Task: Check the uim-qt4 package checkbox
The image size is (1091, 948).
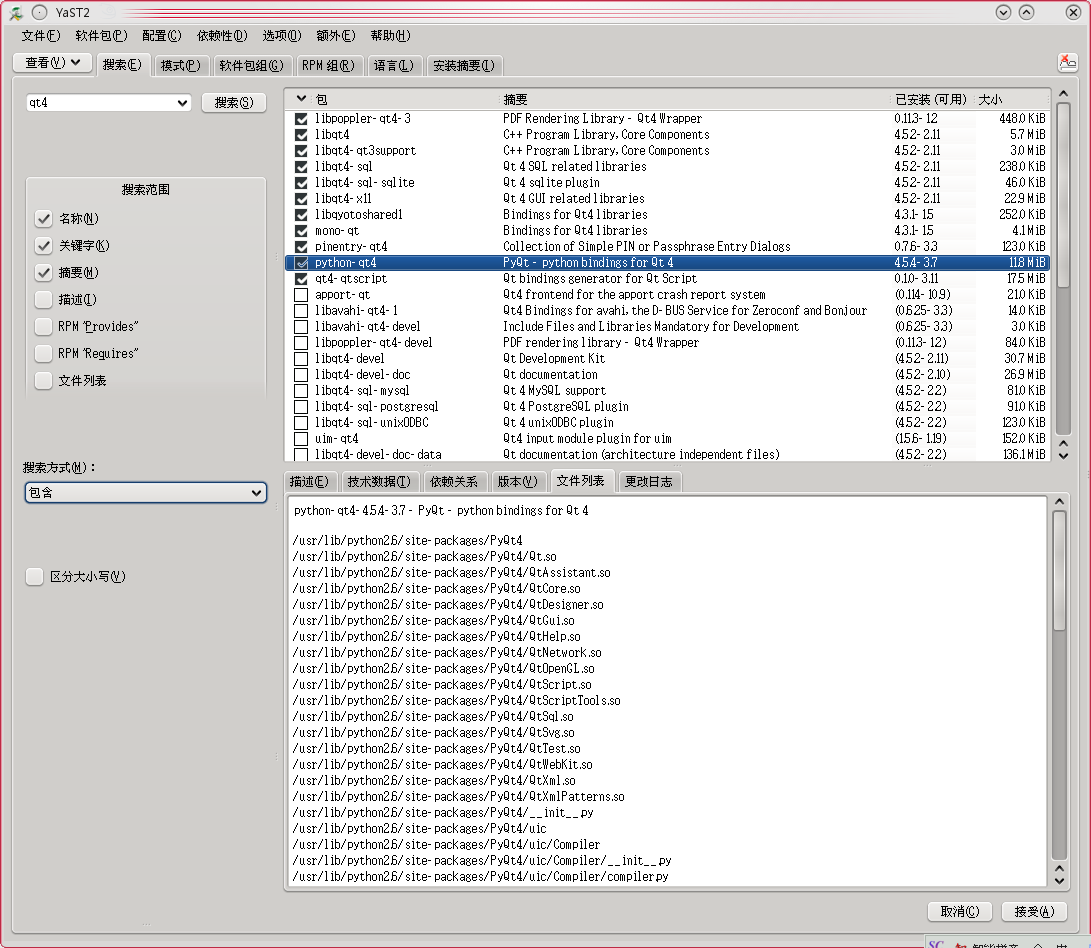Action: pos(301,439)
